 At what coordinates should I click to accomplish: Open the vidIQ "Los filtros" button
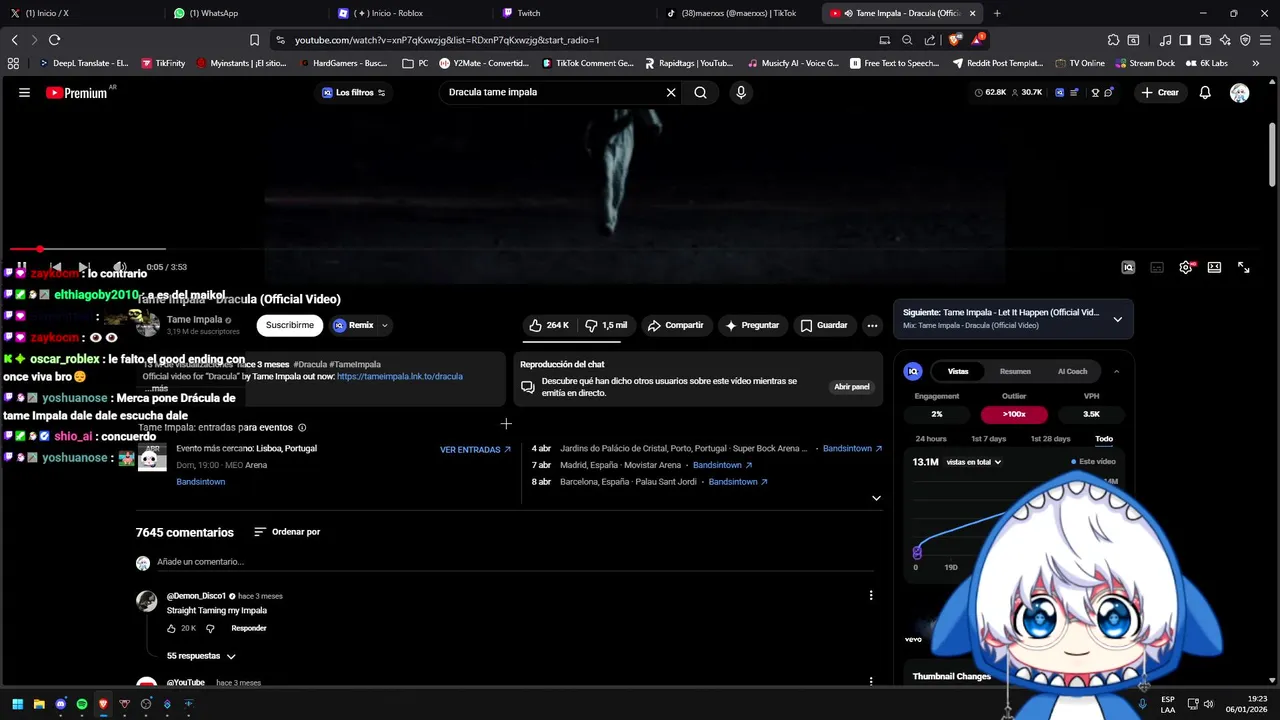pos(353,92)
